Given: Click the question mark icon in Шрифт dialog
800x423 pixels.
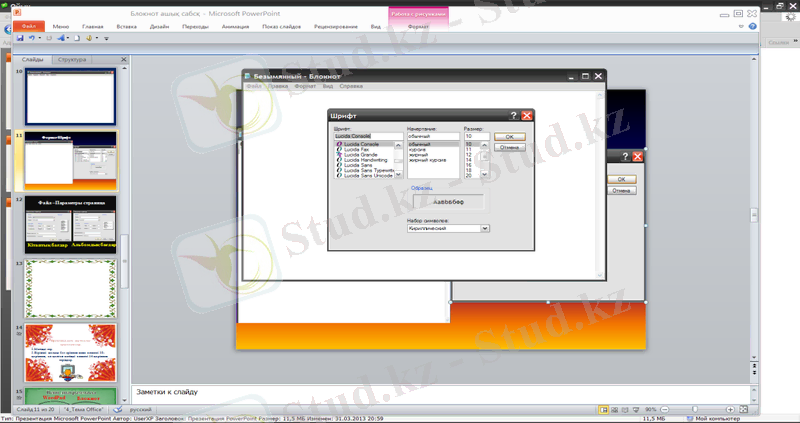Looking at the screenshot, I should 513,115.
